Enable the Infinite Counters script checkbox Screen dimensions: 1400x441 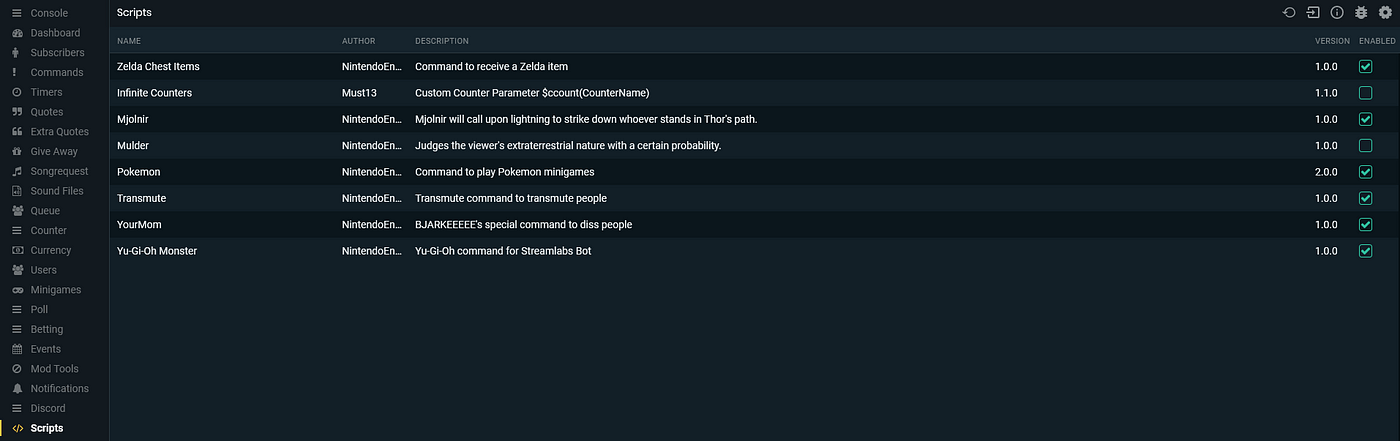(1365, 93)
